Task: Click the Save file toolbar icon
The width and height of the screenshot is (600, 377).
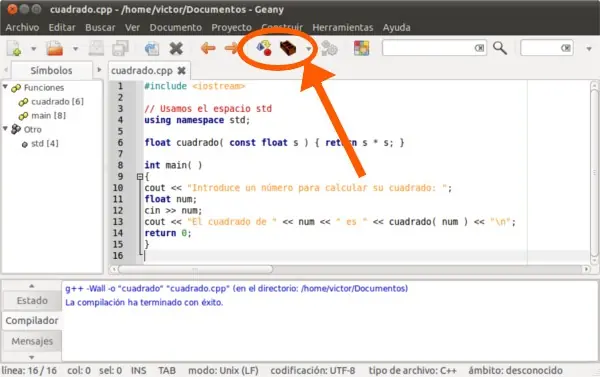Action: coord(96,49)
